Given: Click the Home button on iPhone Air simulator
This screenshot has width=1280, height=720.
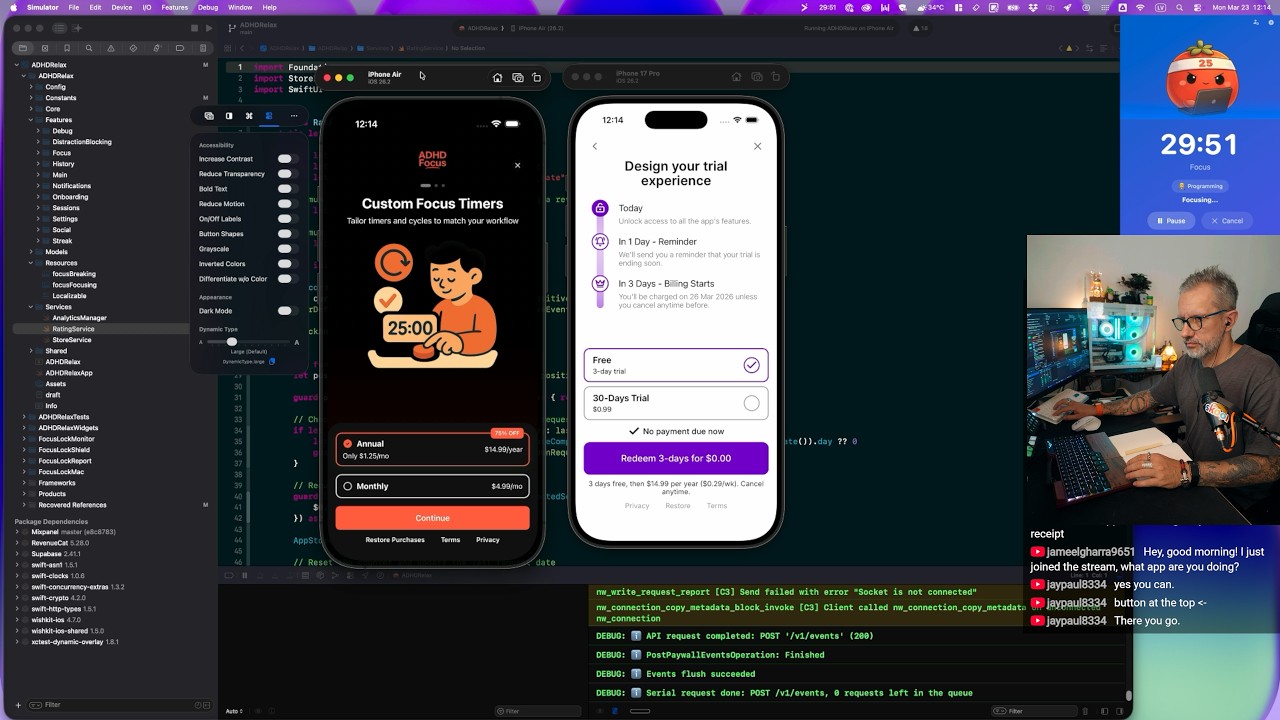Looking at the screenshot, I should tap(497, 78).
